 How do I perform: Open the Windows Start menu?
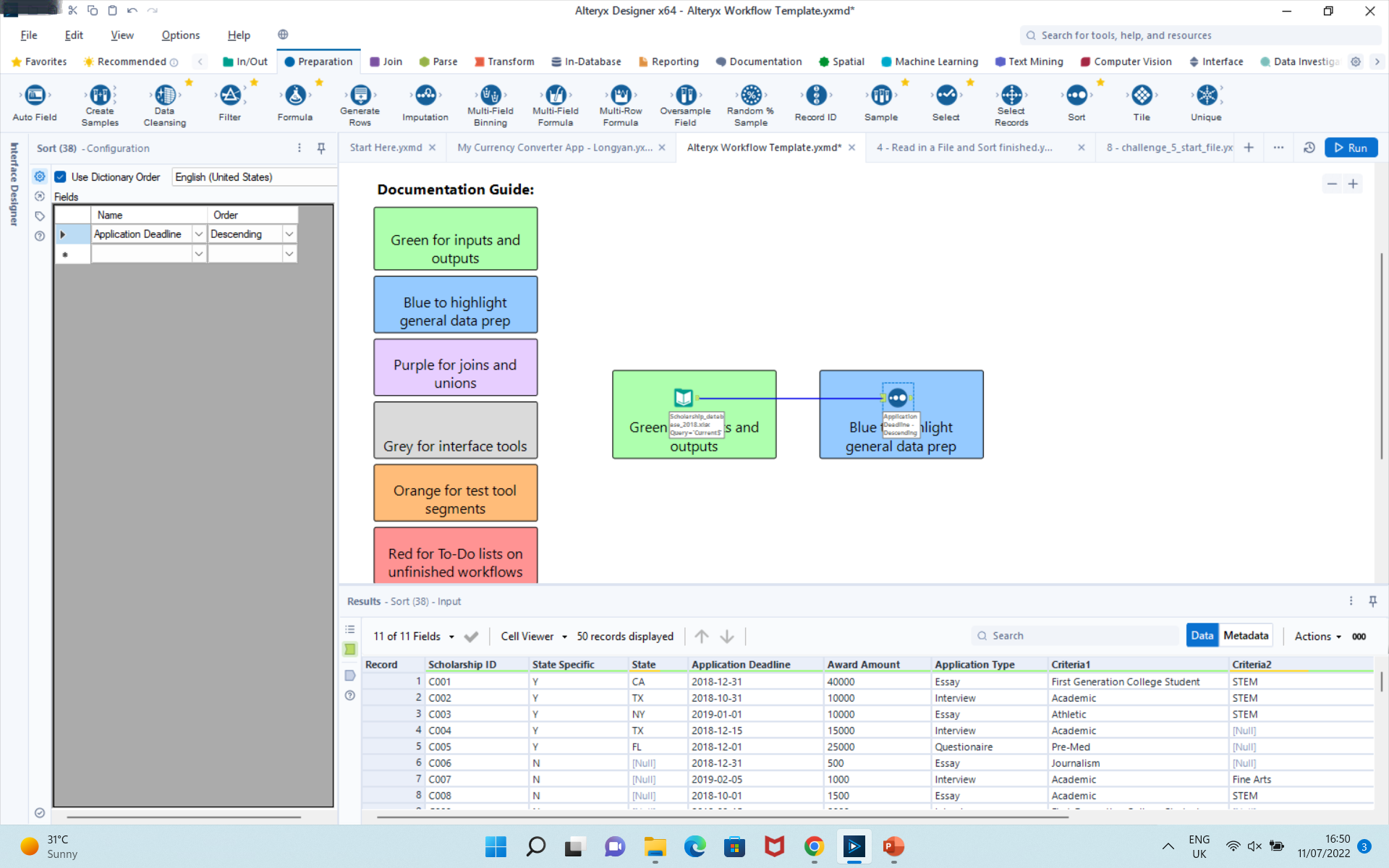[496, 846]
